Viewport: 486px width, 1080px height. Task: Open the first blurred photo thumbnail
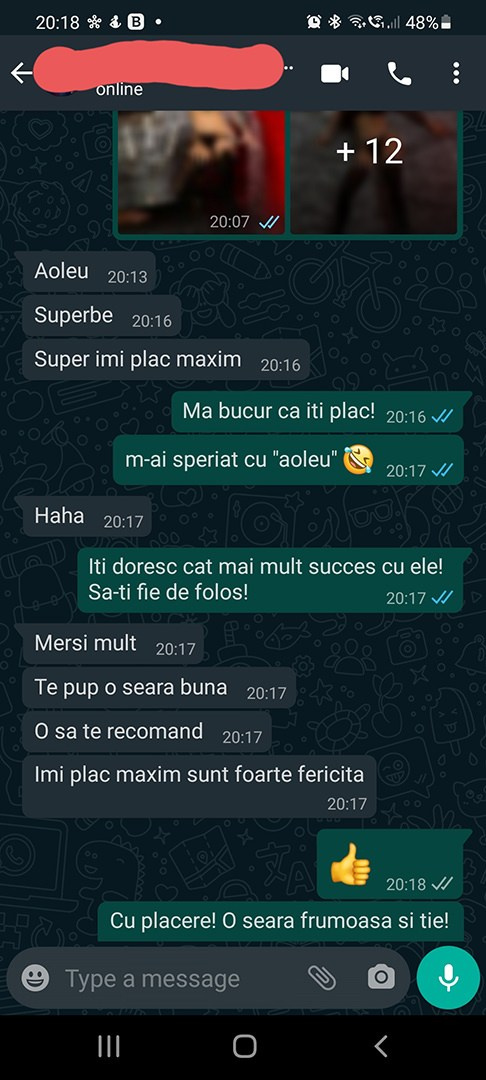(x=201, y=173)
